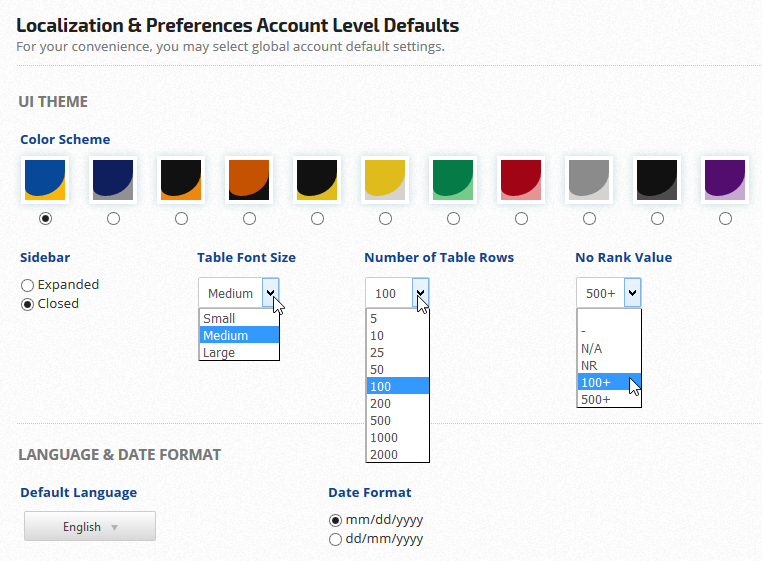Select the blue and yellow color scheme swatch
The height and width of the screenshot is (561, 762).
(45, 180)
